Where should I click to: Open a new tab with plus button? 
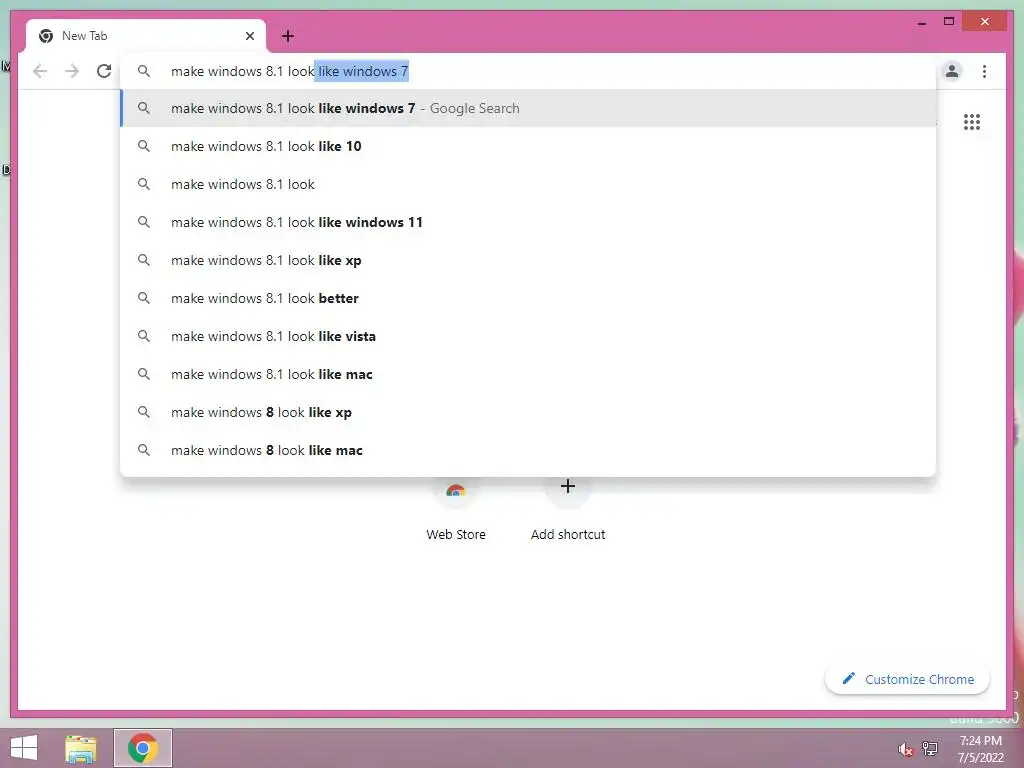(x=288, y=36)
